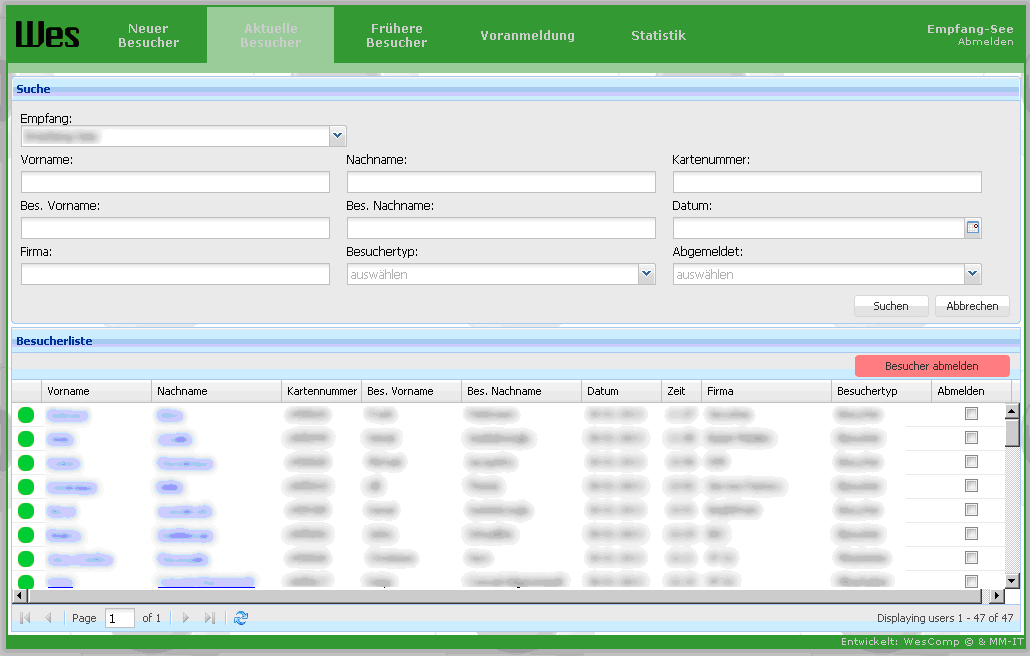Sort by Zeit column header

click(x=681, y=391)
